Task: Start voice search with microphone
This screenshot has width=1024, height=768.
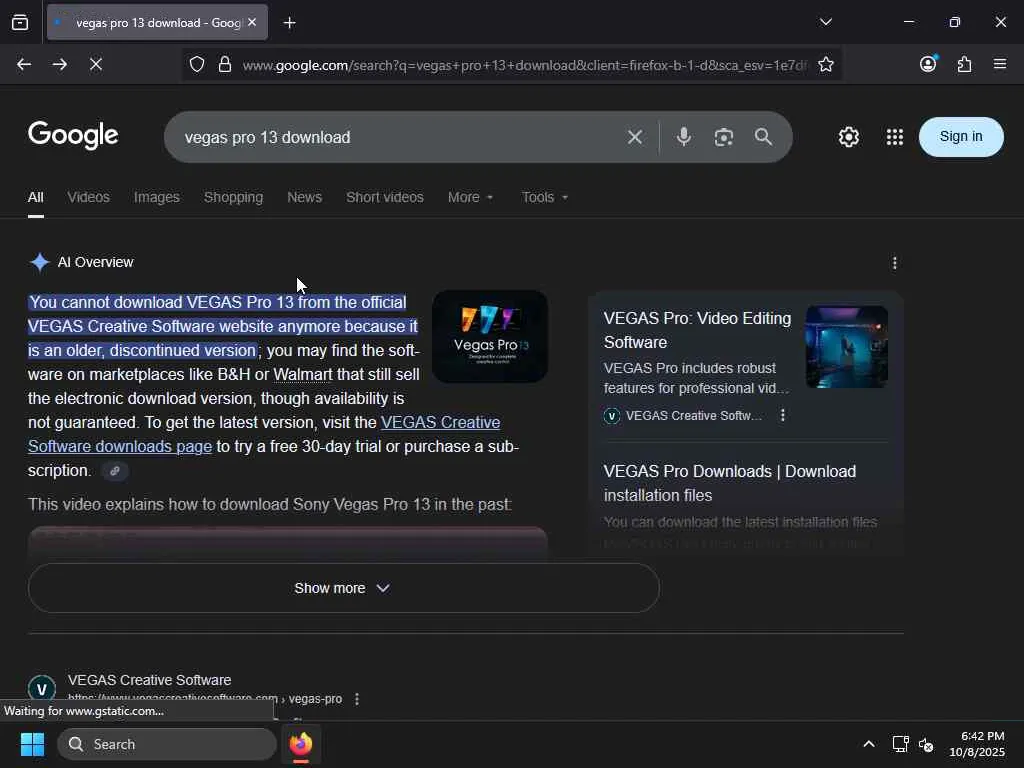Action: pyautogui.click(x=684, y=136)
